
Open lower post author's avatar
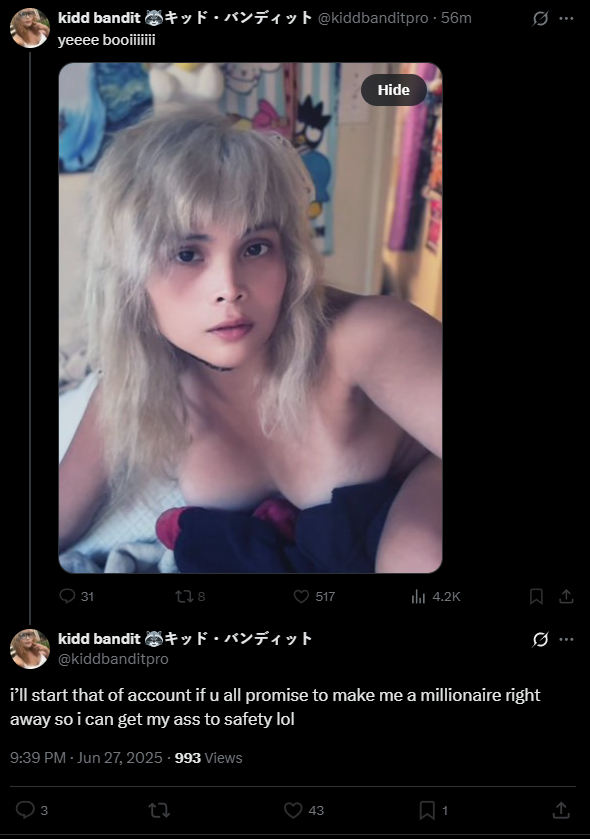(x=29, y=649)
